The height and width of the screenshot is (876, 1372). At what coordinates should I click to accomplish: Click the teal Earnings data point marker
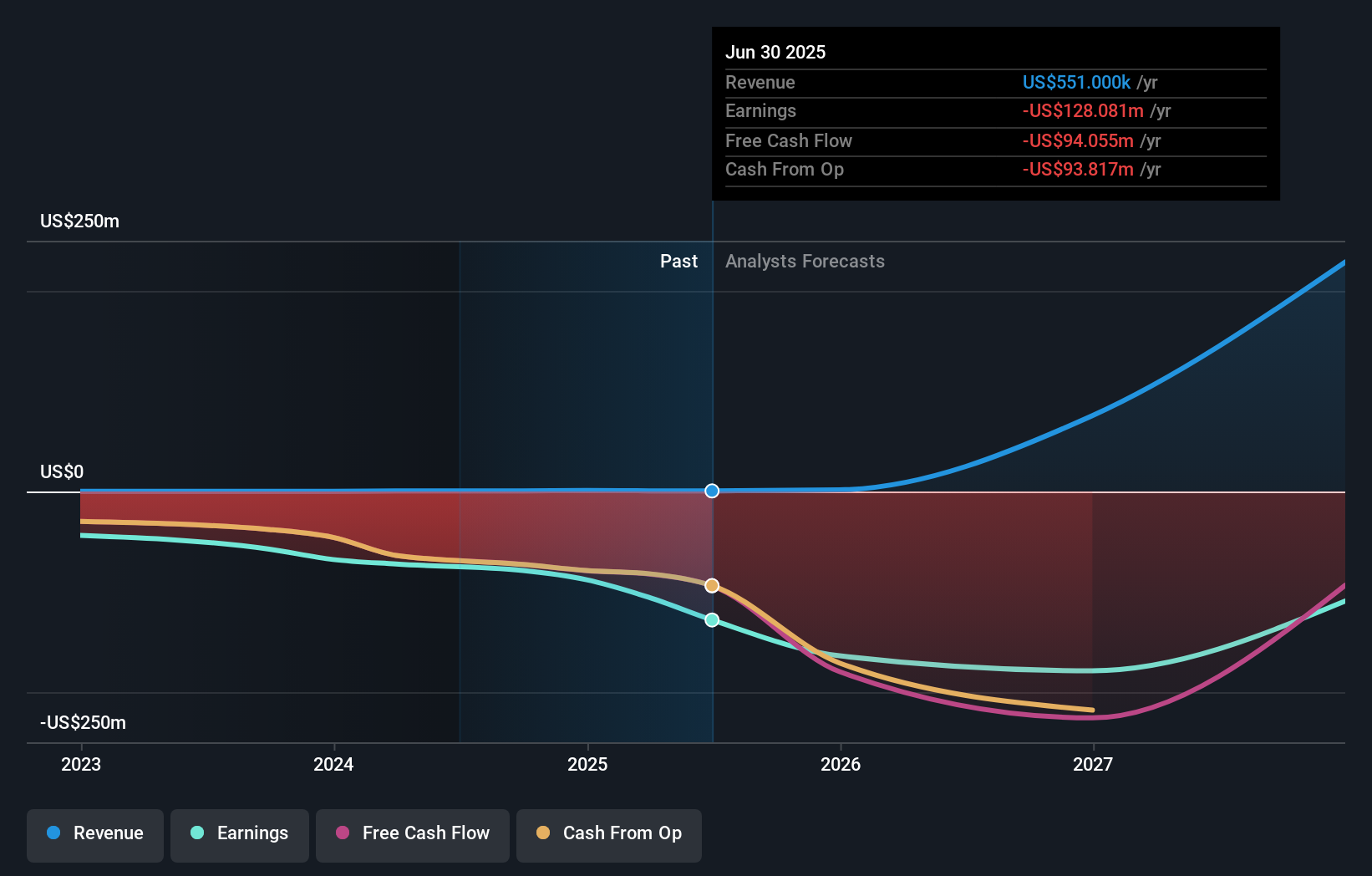(x=712, y=620)
